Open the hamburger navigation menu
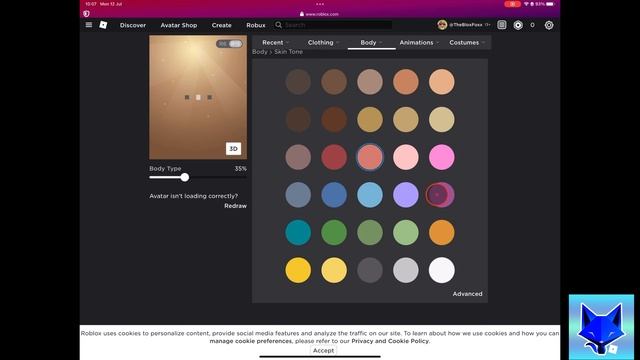 [89, 25]
